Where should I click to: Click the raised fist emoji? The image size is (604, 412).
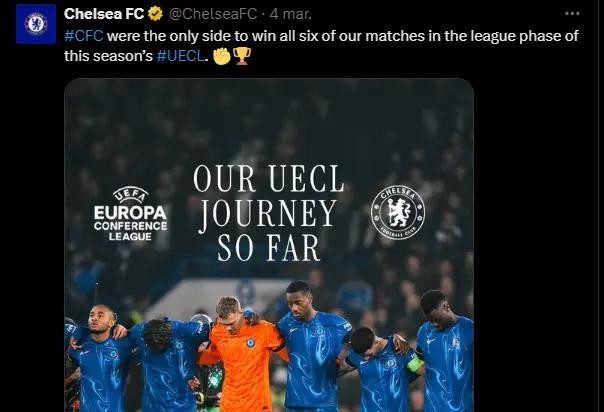pos(222,56)
